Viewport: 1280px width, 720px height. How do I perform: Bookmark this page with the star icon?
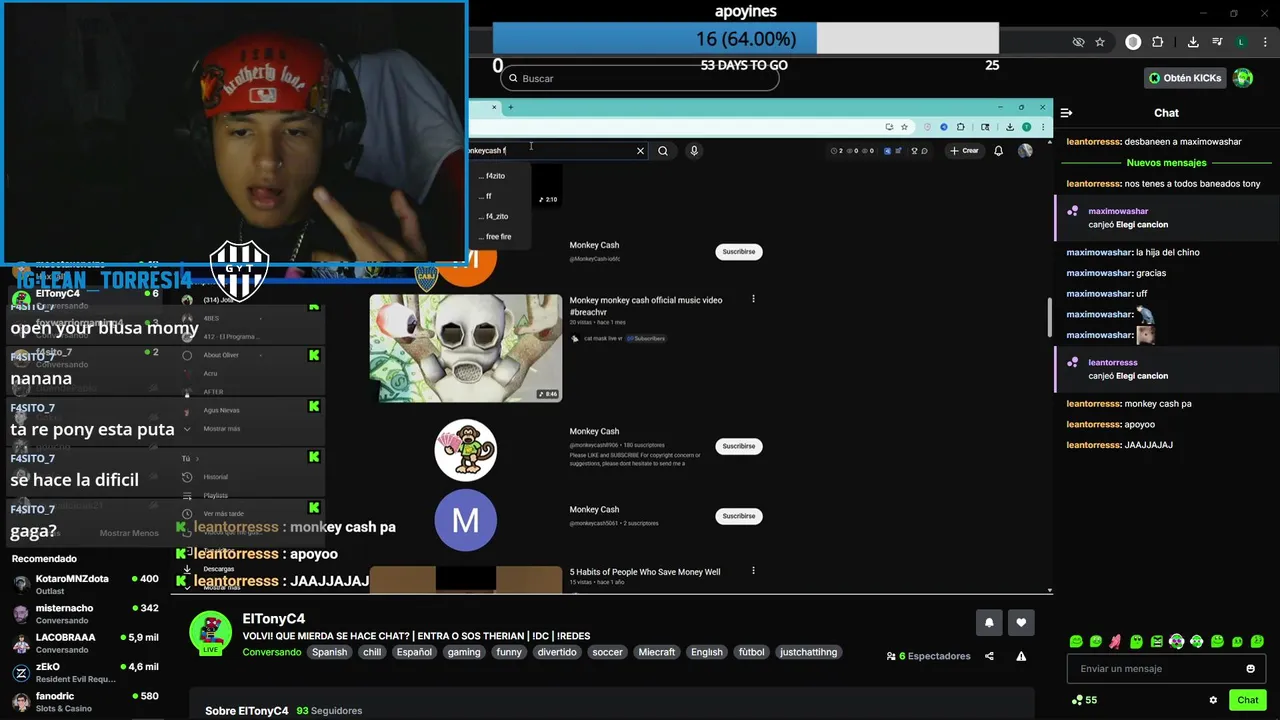1100,42
